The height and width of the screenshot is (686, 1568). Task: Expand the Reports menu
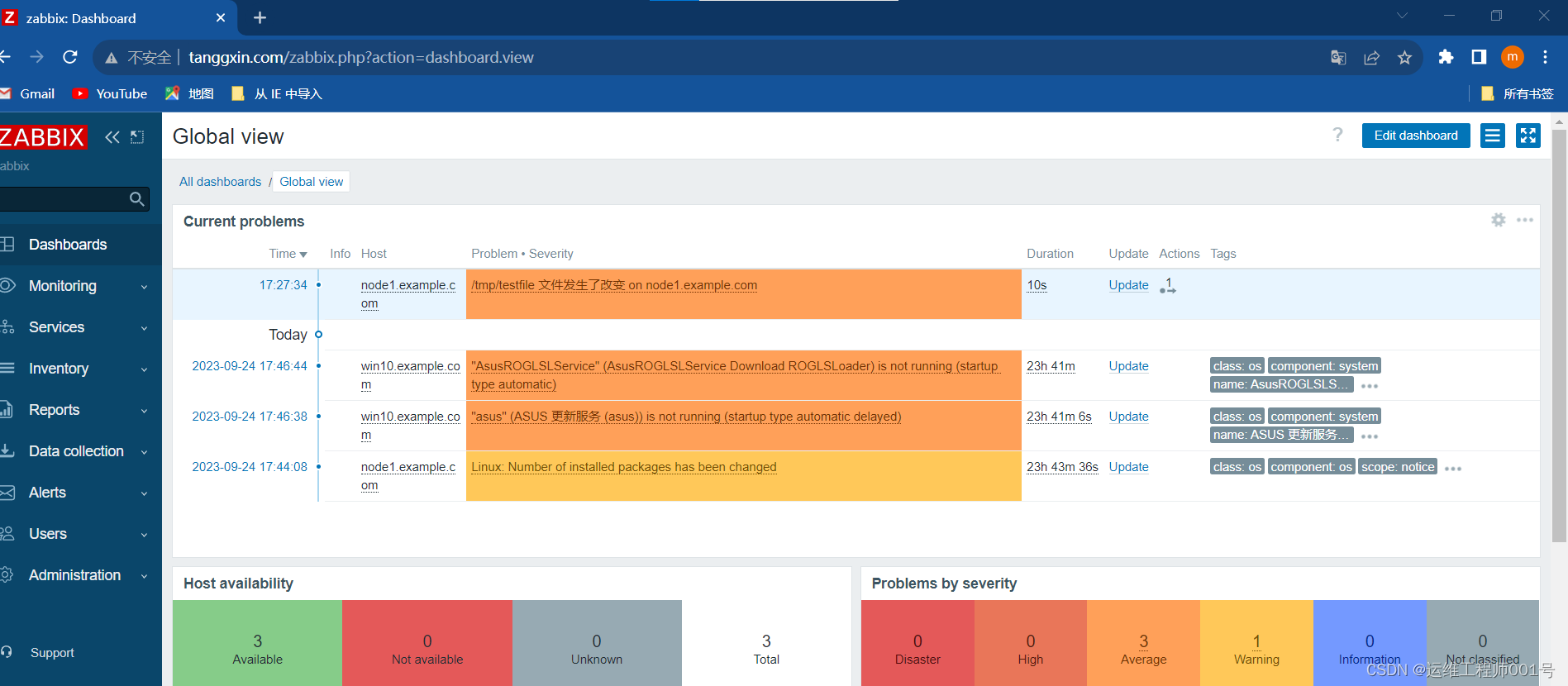[80, 410]
